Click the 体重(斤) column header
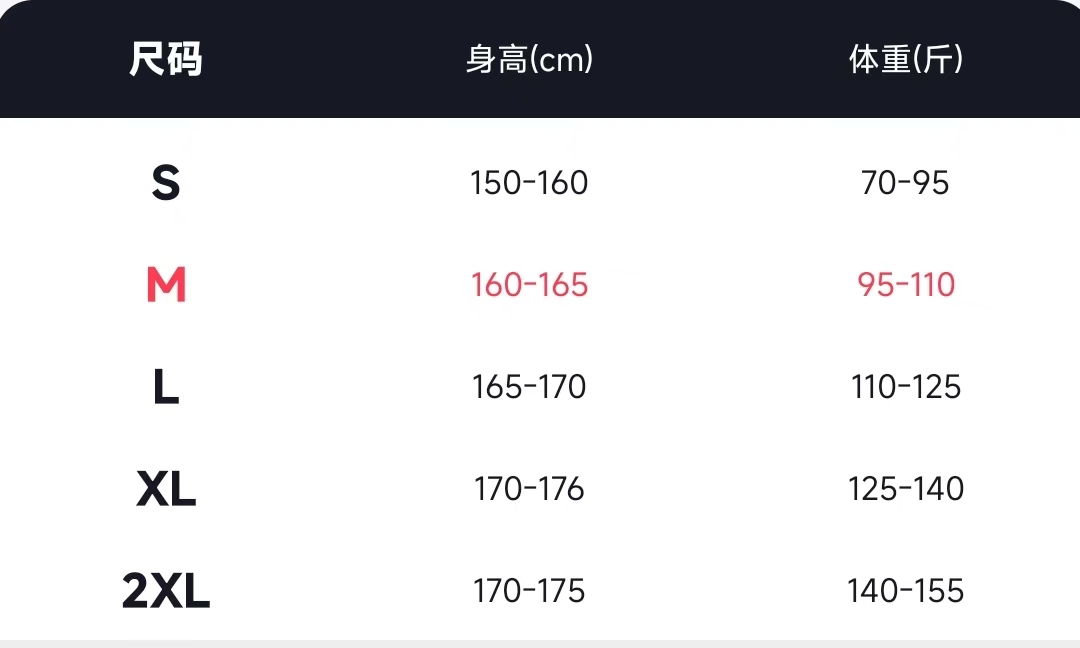The width and height of the screenshot is (1080, 648). click(906, 60)
